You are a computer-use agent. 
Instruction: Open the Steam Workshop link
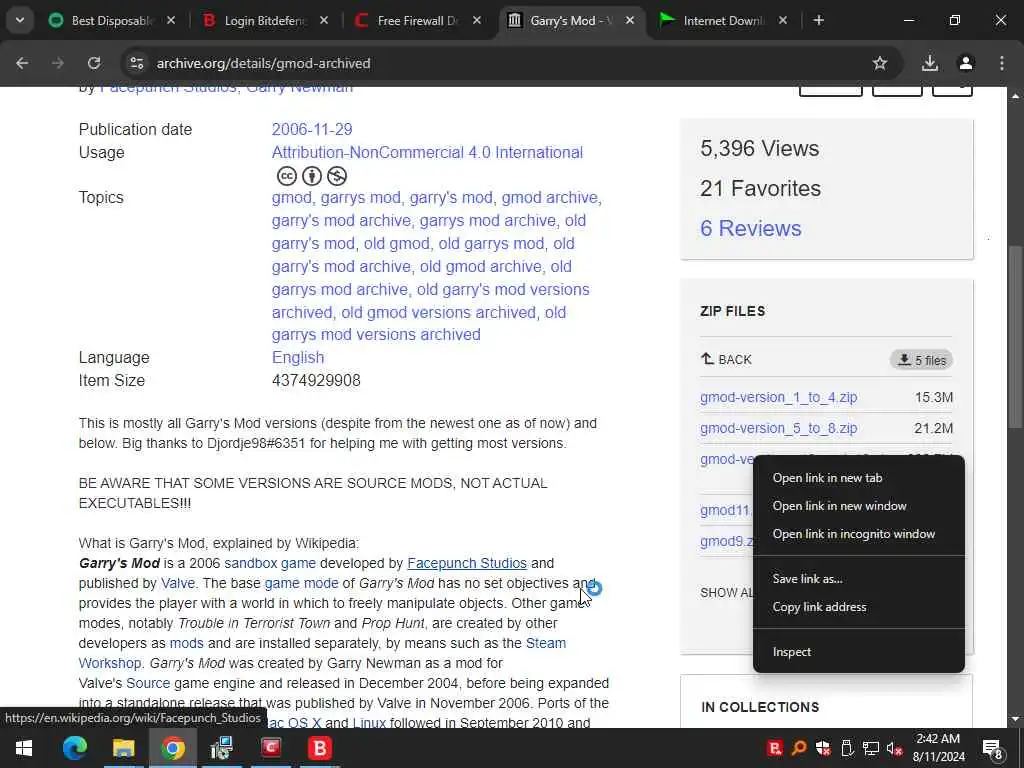coord(545,643)
